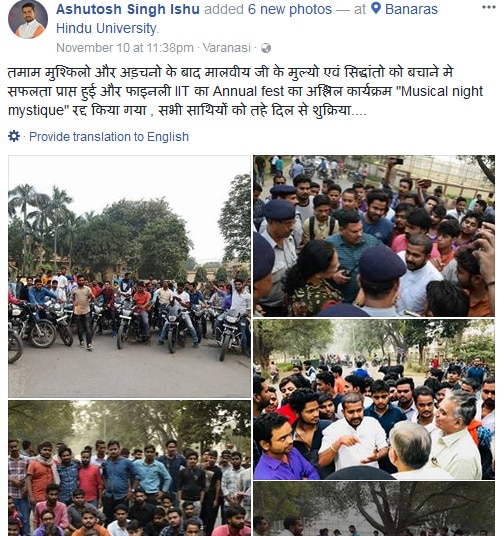Click the Hindi post text body
This screenshot has height=536, width=504.
click(245, 91)
